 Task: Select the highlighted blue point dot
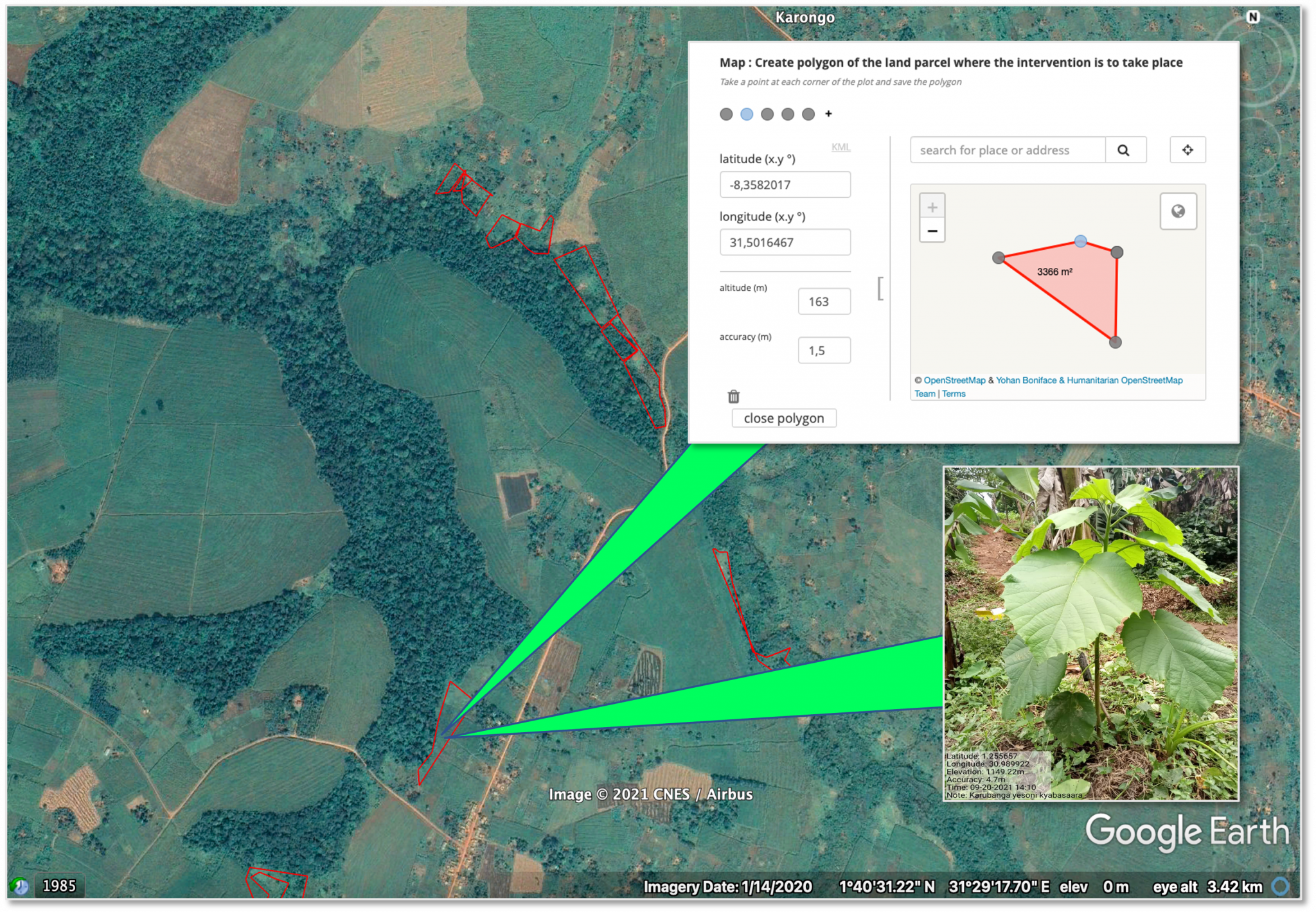[x=747, y=114]
